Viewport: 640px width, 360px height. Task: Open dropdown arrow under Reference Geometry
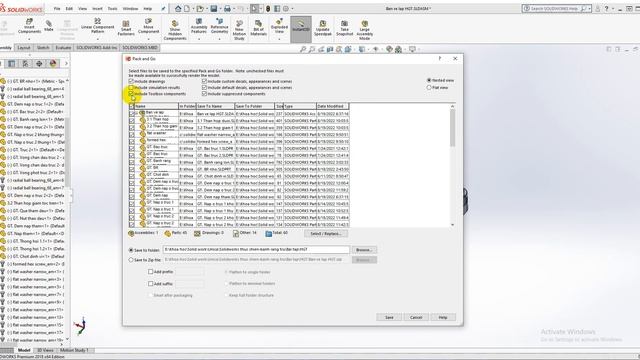[x=219, y=39]
